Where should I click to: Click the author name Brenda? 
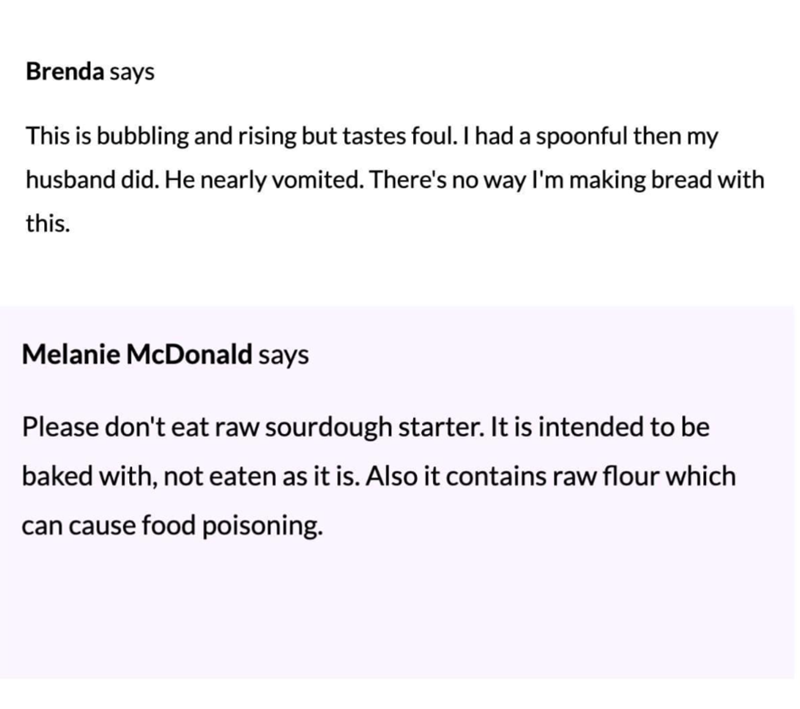point(65,74)
